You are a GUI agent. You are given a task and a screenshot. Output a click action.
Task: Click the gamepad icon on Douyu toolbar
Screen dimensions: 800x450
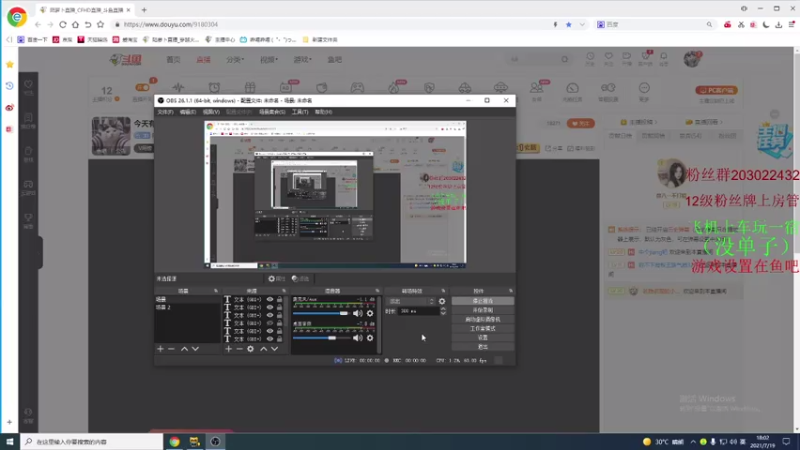click(357, 88)
